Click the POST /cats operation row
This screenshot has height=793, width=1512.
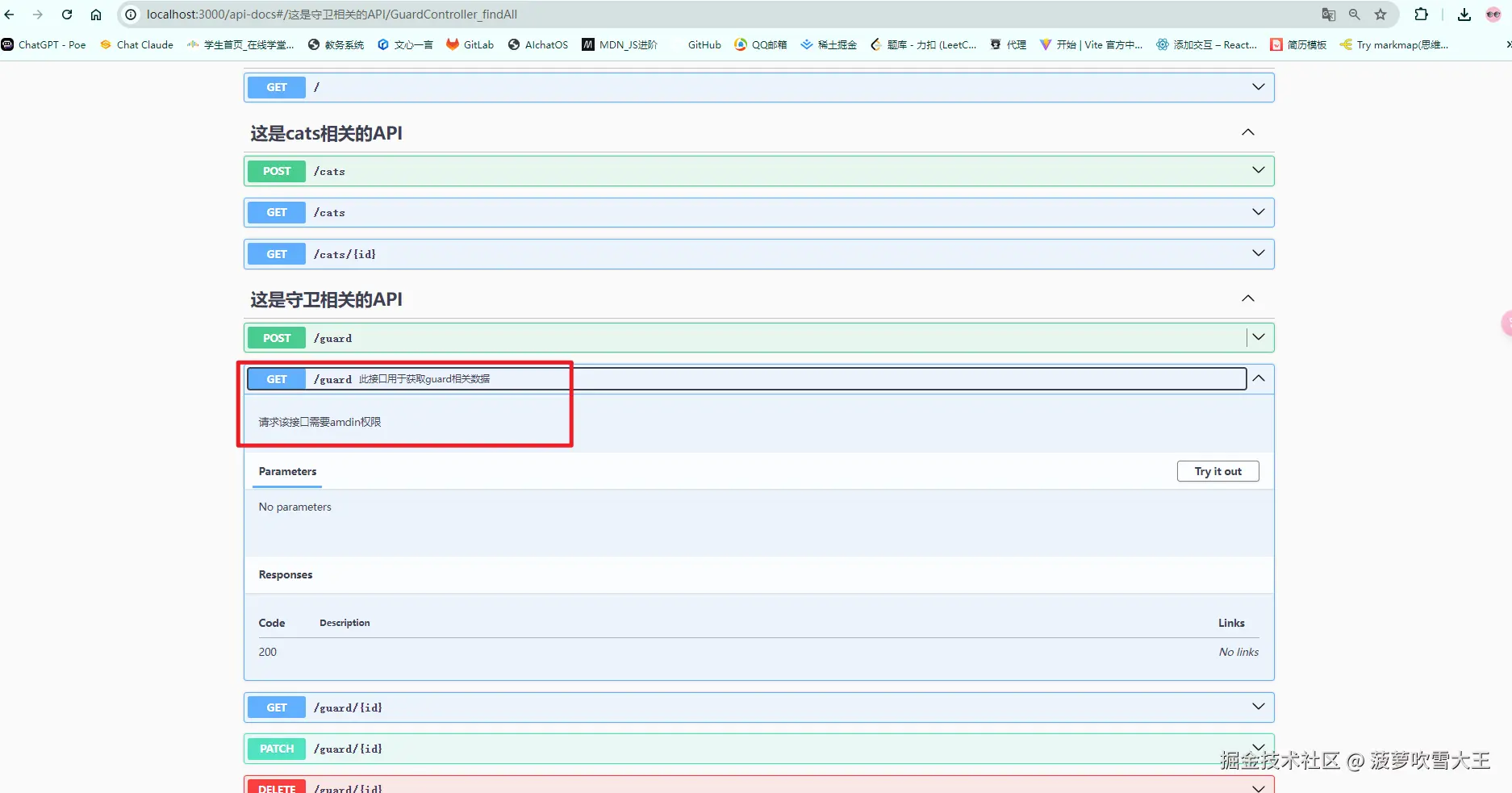point(758,171)
